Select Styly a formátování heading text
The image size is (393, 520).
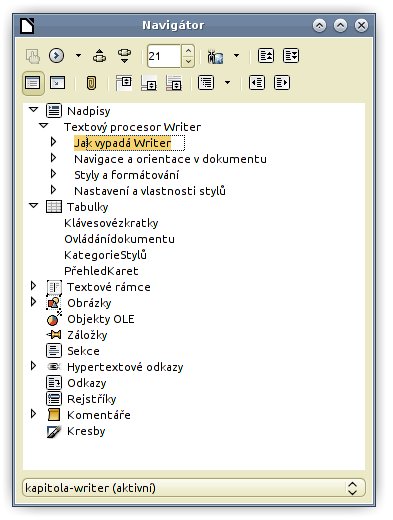click(x=127, y=175)
